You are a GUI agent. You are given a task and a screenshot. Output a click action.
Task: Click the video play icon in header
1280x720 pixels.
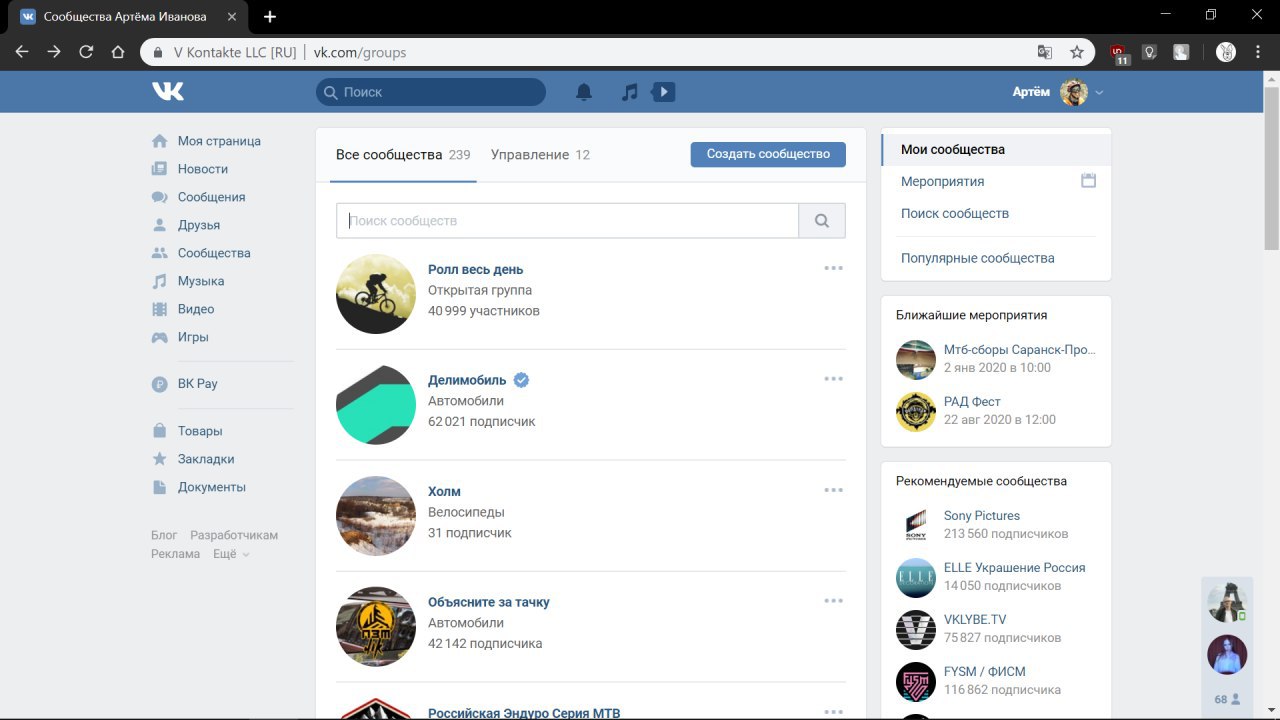click(663, 92)
